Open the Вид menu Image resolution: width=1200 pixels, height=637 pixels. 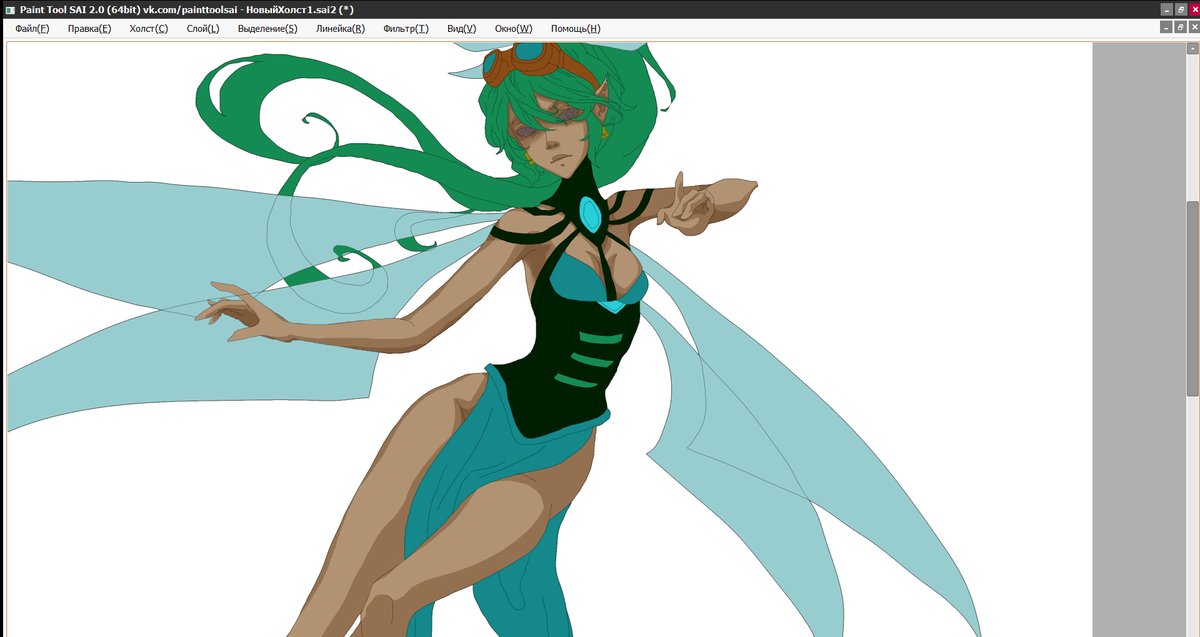(461, 29)
